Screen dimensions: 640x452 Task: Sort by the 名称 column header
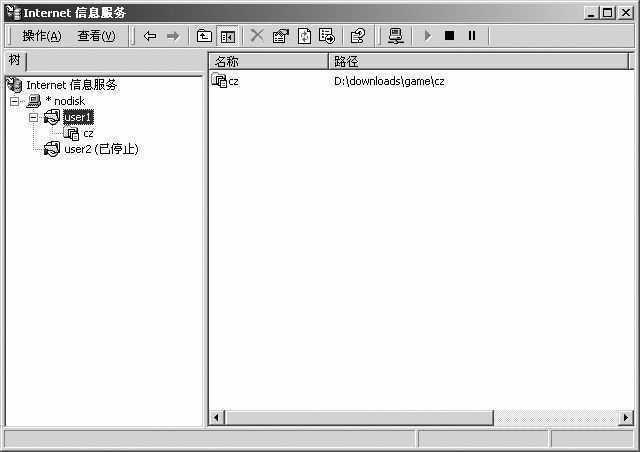(268, 62)
